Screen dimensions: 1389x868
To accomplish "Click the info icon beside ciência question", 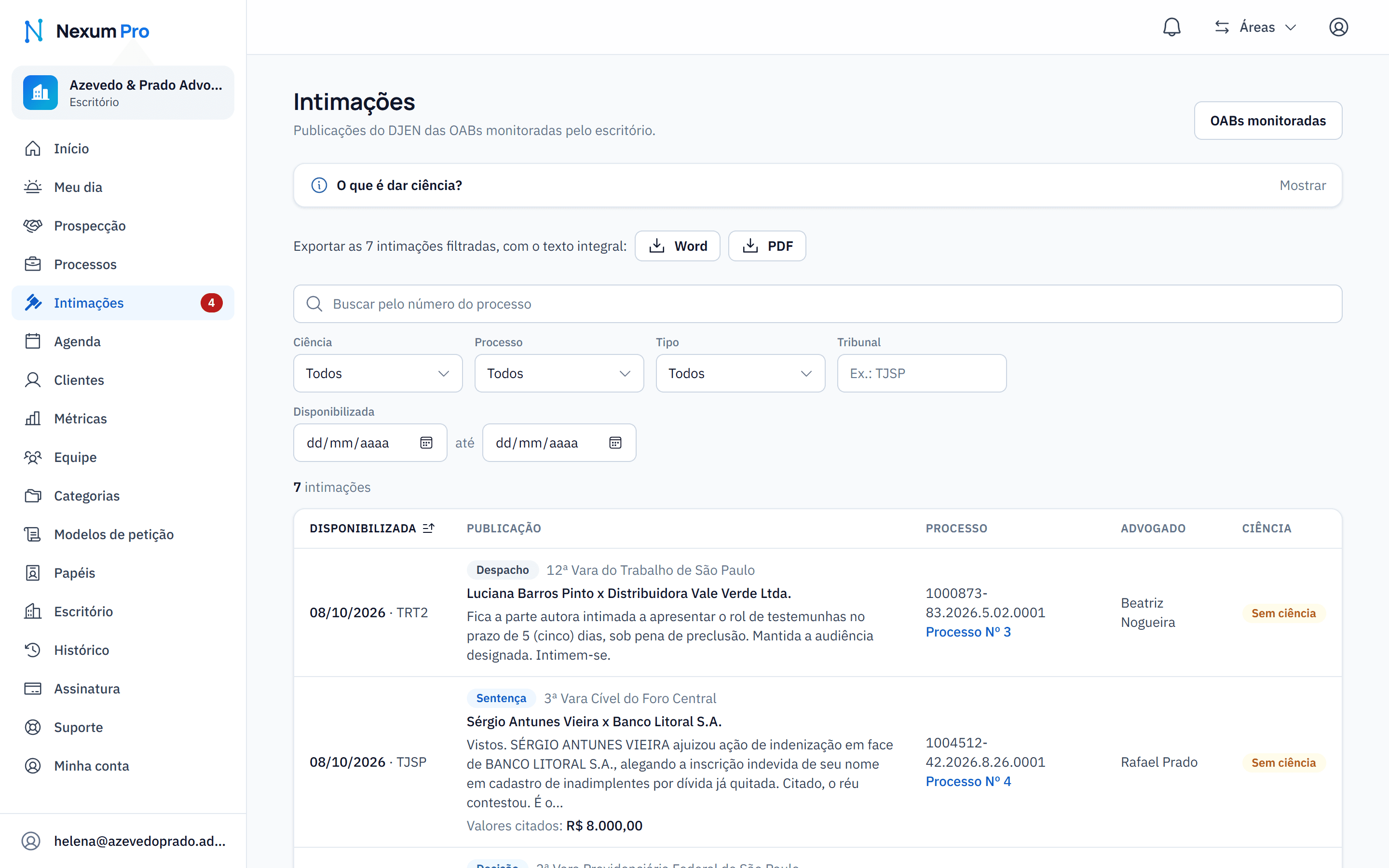I will [x=319, y=186].
